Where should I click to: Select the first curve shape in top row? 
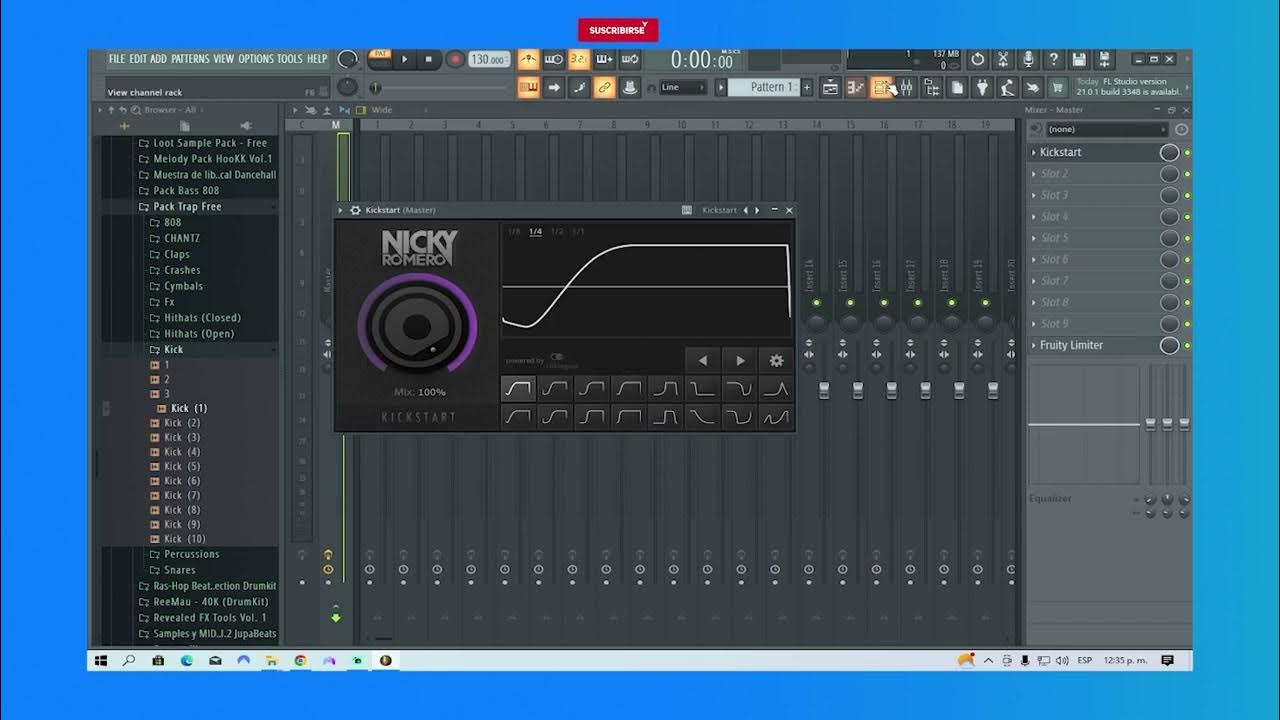(518, 389)
